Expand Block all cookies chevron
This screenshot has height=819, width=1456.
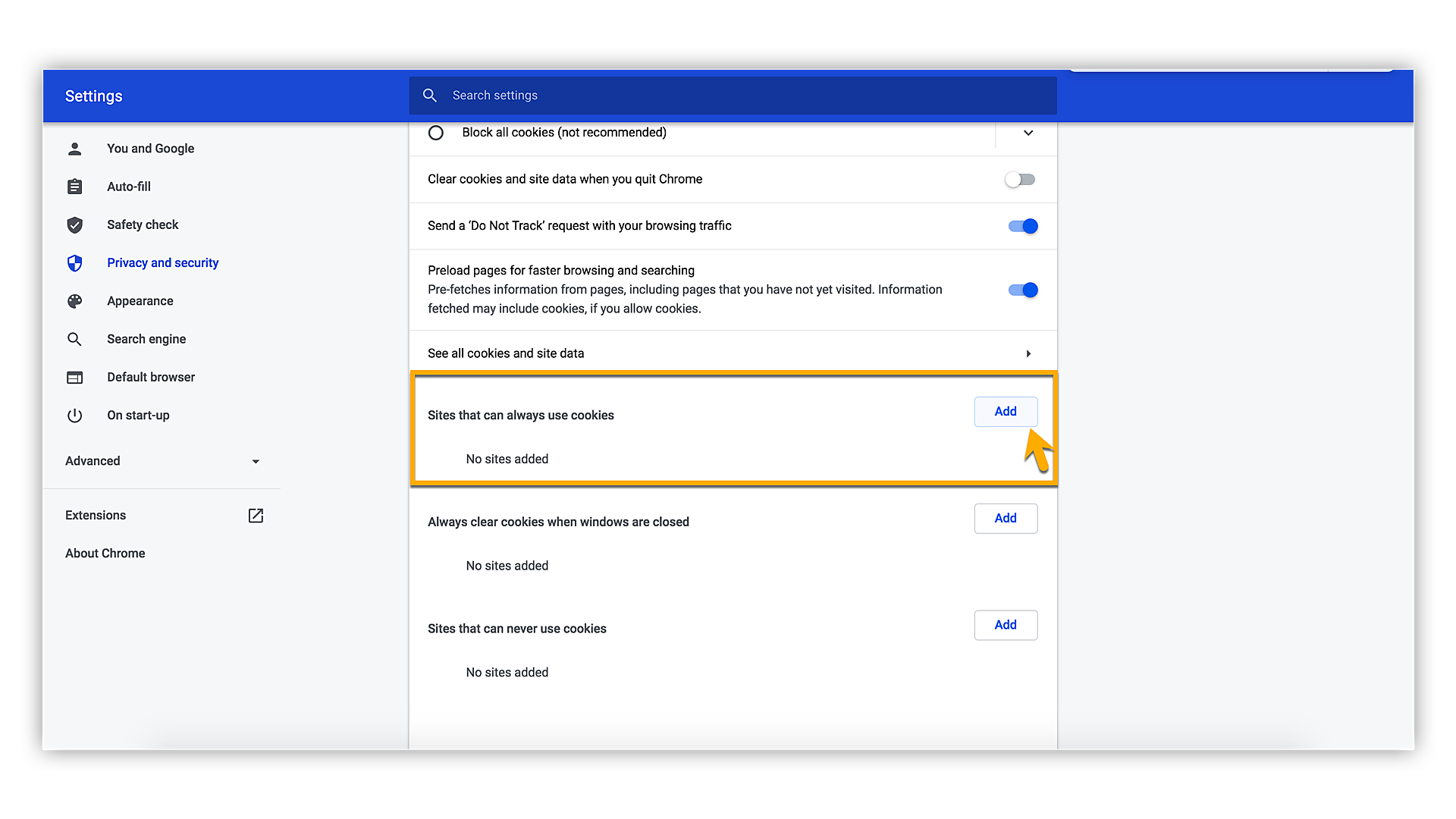[1028, 133]
